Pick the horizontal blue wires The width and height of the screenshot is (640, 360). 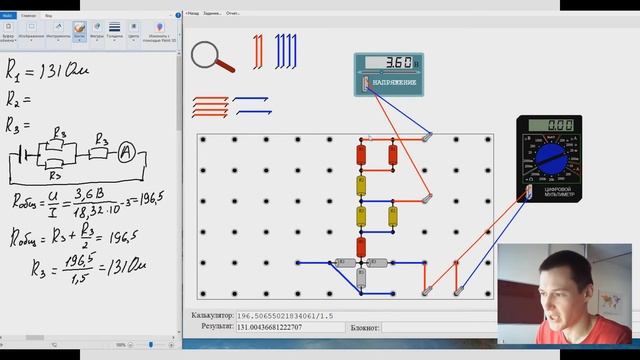pos(252,106)
